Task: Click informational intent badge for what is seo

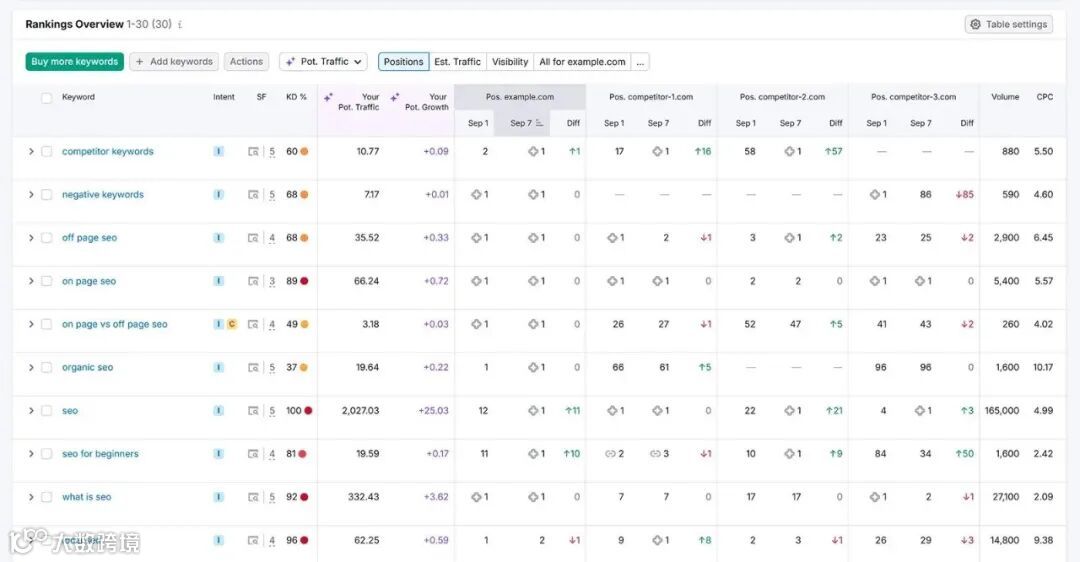Action: pyautogui.click(x=218, y=497)
